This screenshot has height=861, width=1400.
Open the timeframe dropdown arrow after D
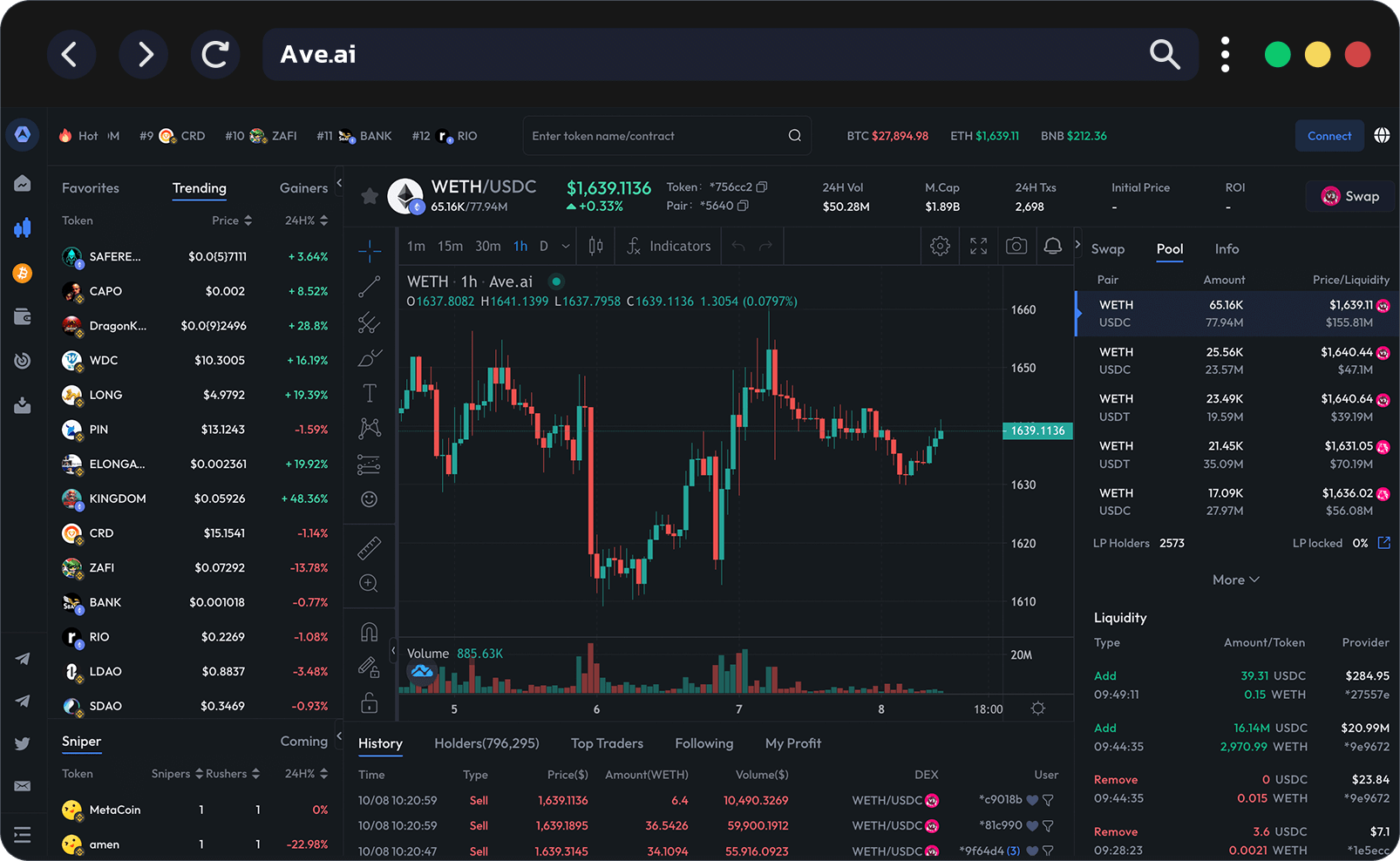(565, 247)
